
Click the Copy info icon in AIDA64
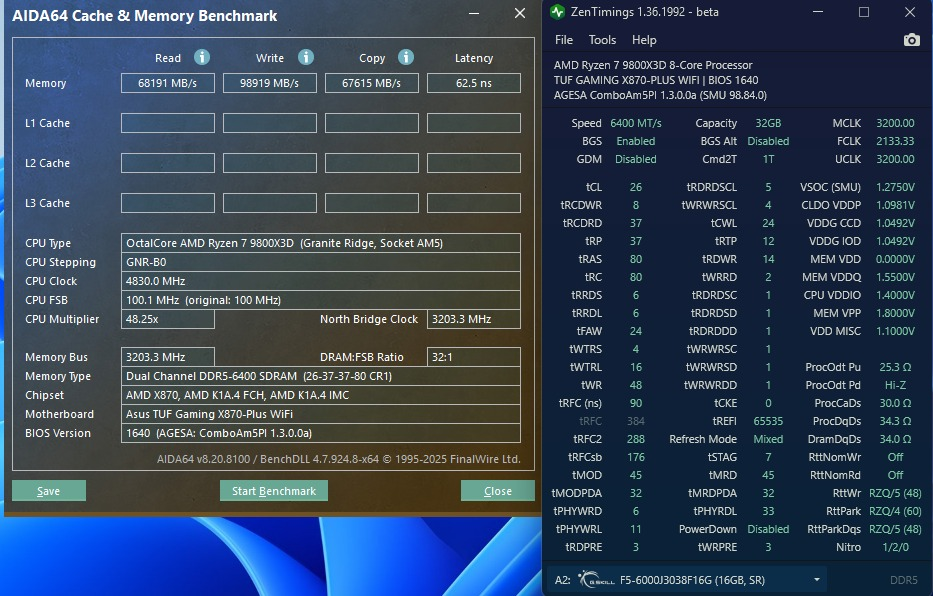point(406,57)
